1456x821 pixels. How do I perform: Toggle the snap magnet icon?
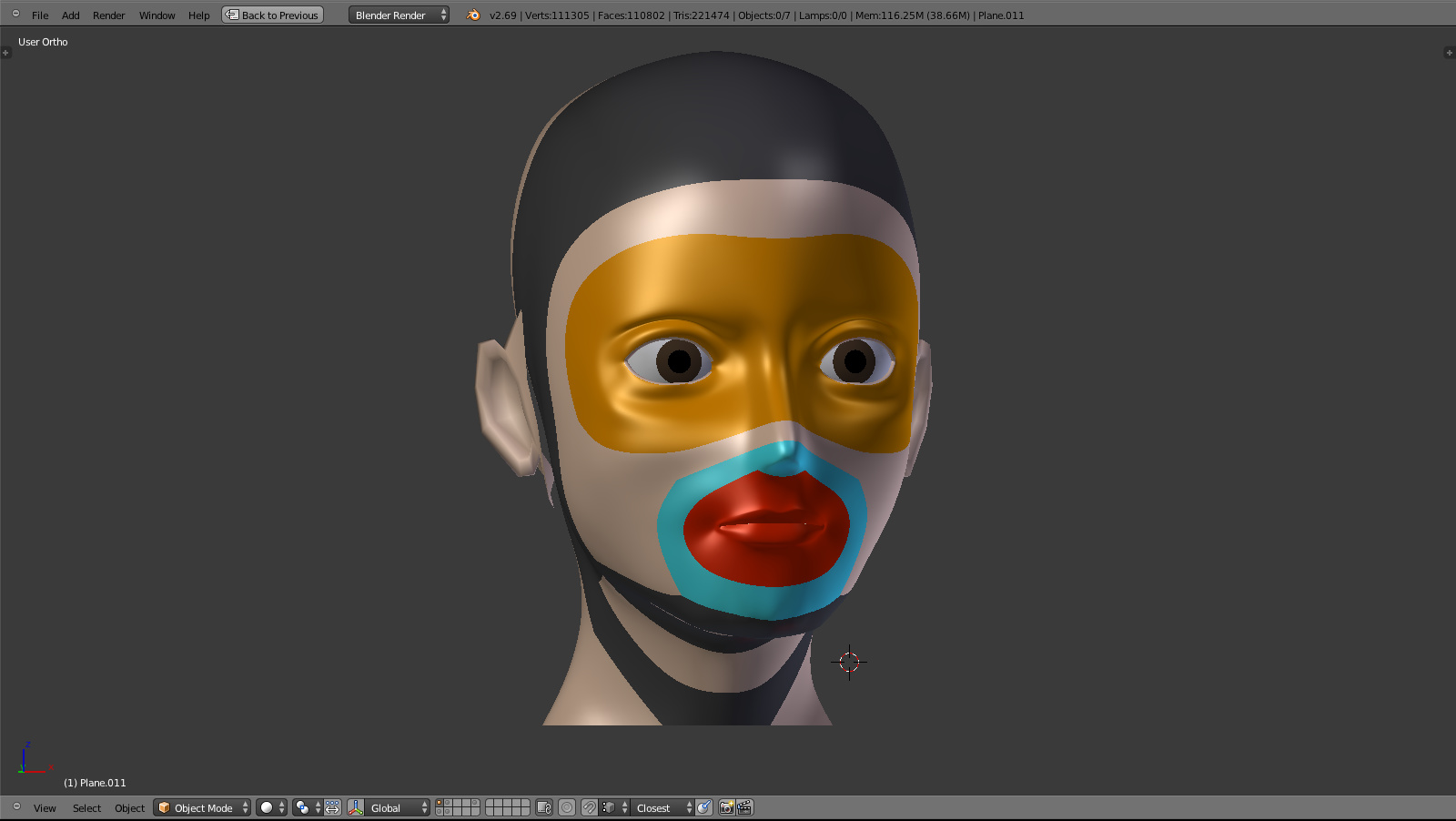[x=590, y=807]
